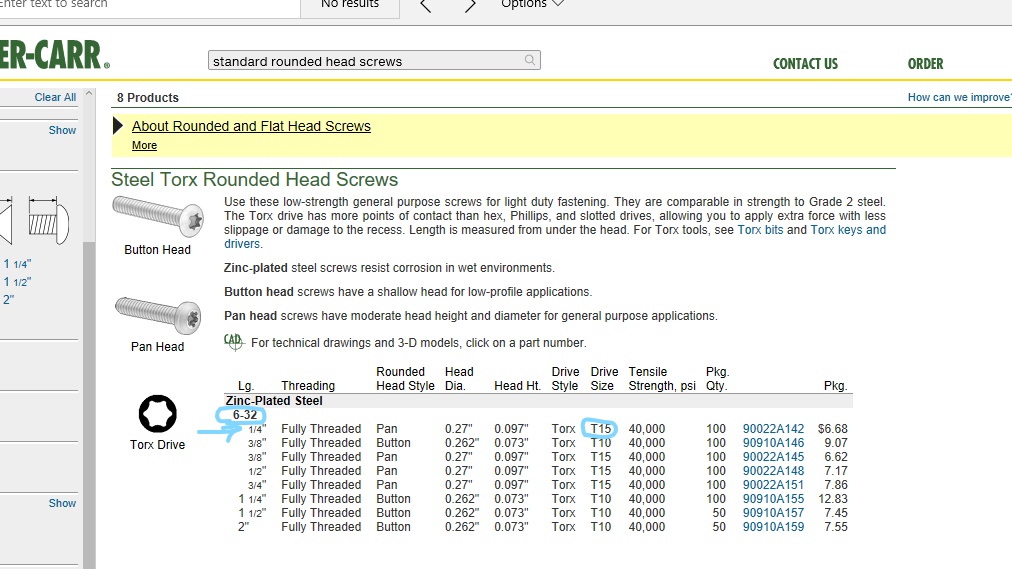Click price $6.68
The height and width of the screenshot is (569, 1012).
click(833, 429)
